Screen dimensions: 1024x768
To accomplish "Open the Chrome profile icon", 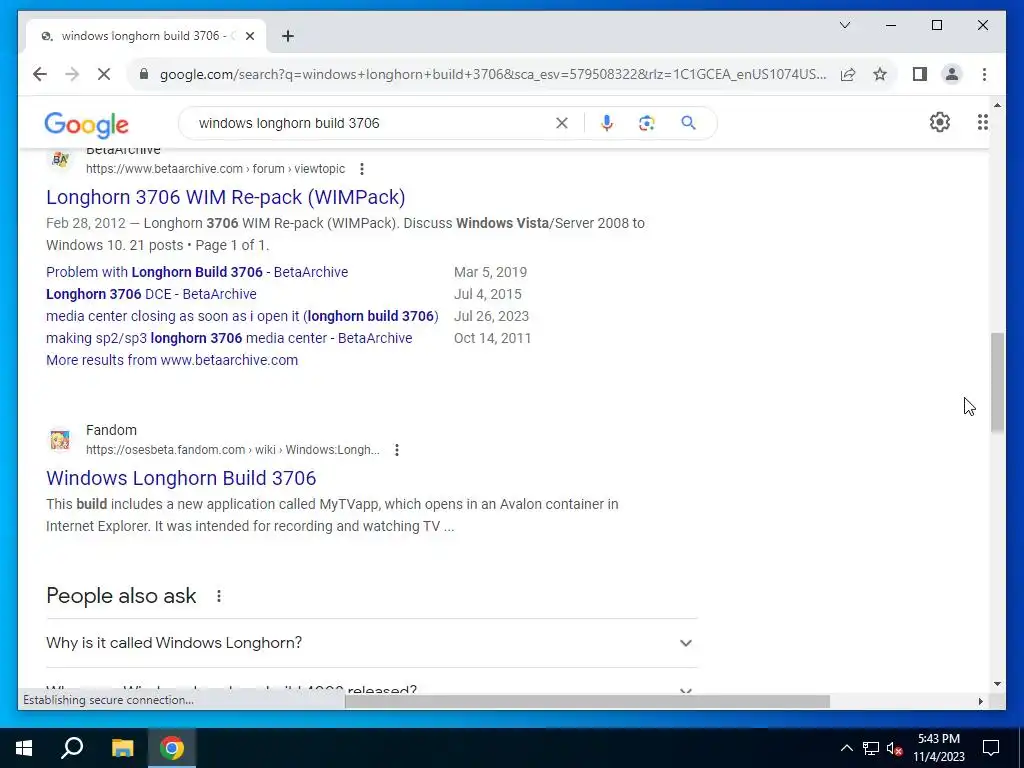I will pos(952,74).
